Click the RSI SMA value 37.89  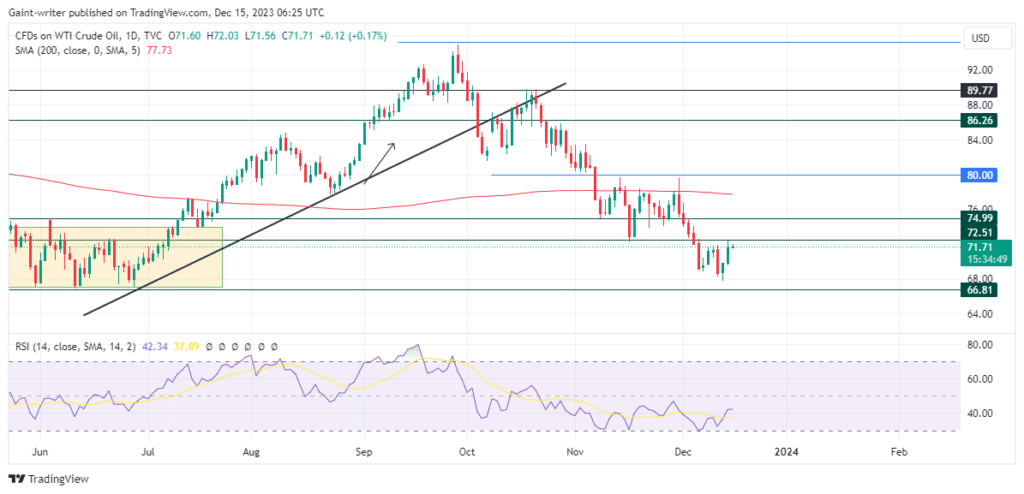click(185, 347)
